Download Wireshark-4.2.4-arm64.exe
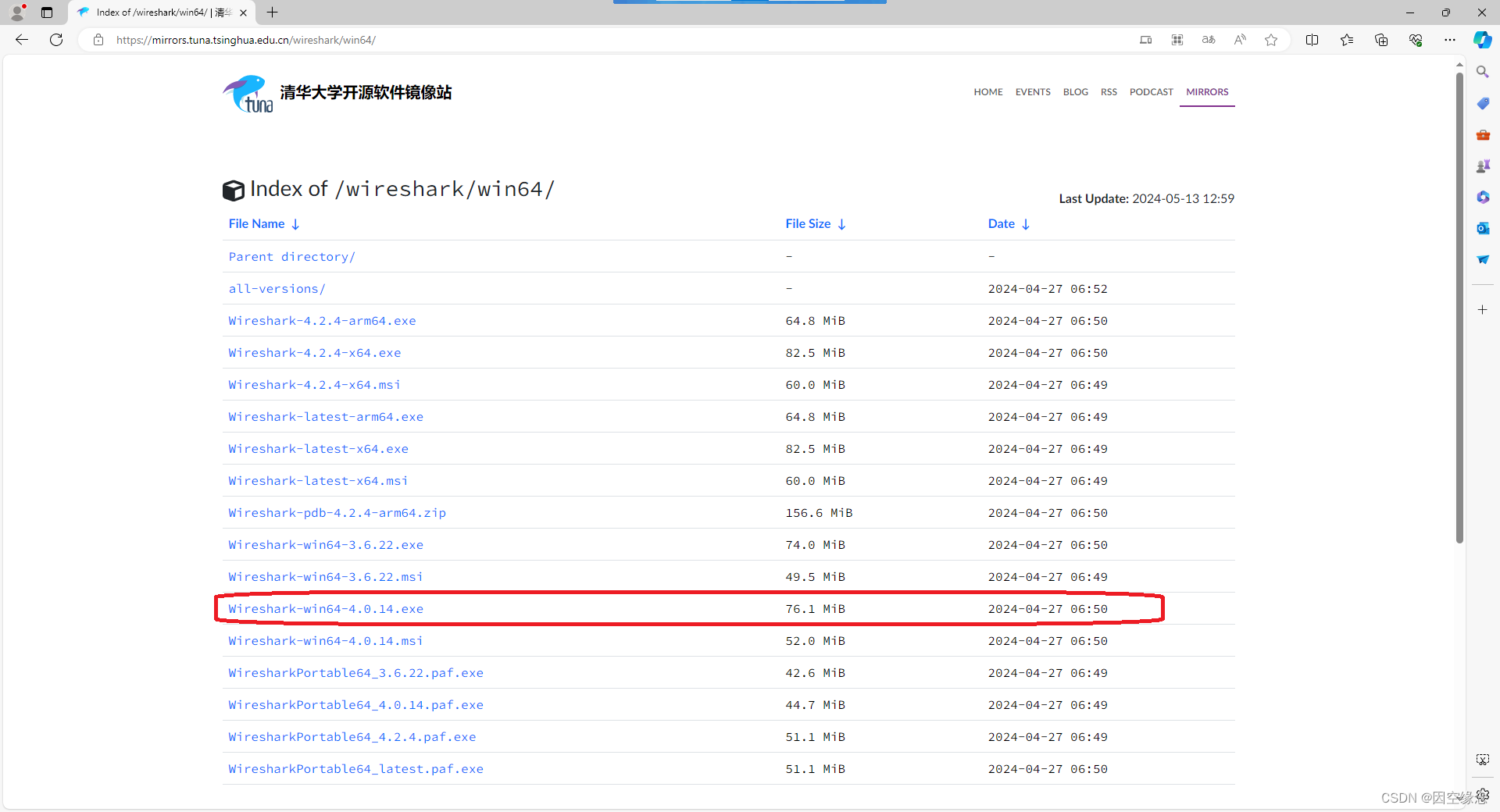Viewport: 1500px width, 812px height. point(322,321)
